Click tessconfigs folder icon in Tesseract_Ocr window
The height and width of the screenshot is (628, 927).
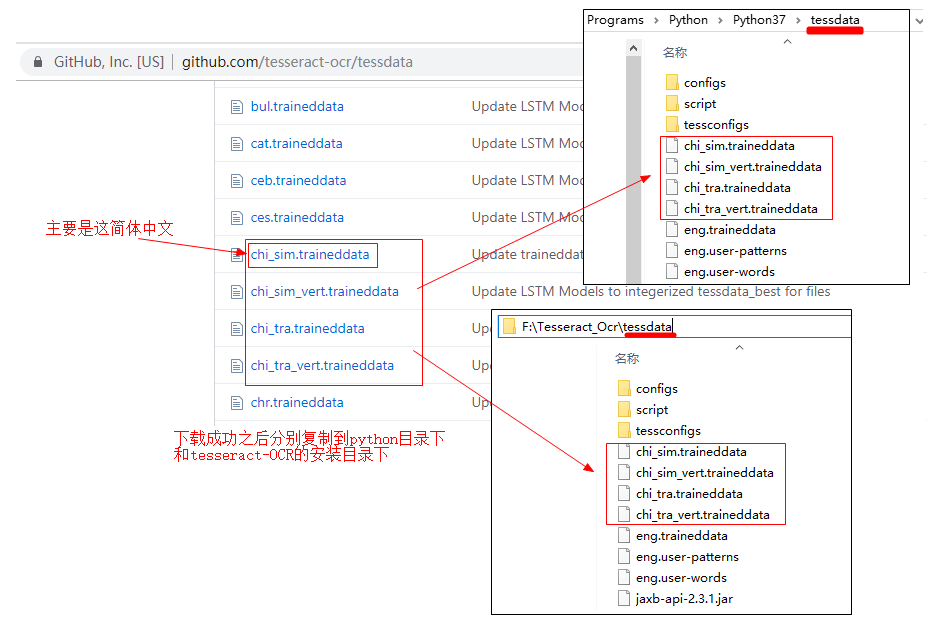pos(624,430)
